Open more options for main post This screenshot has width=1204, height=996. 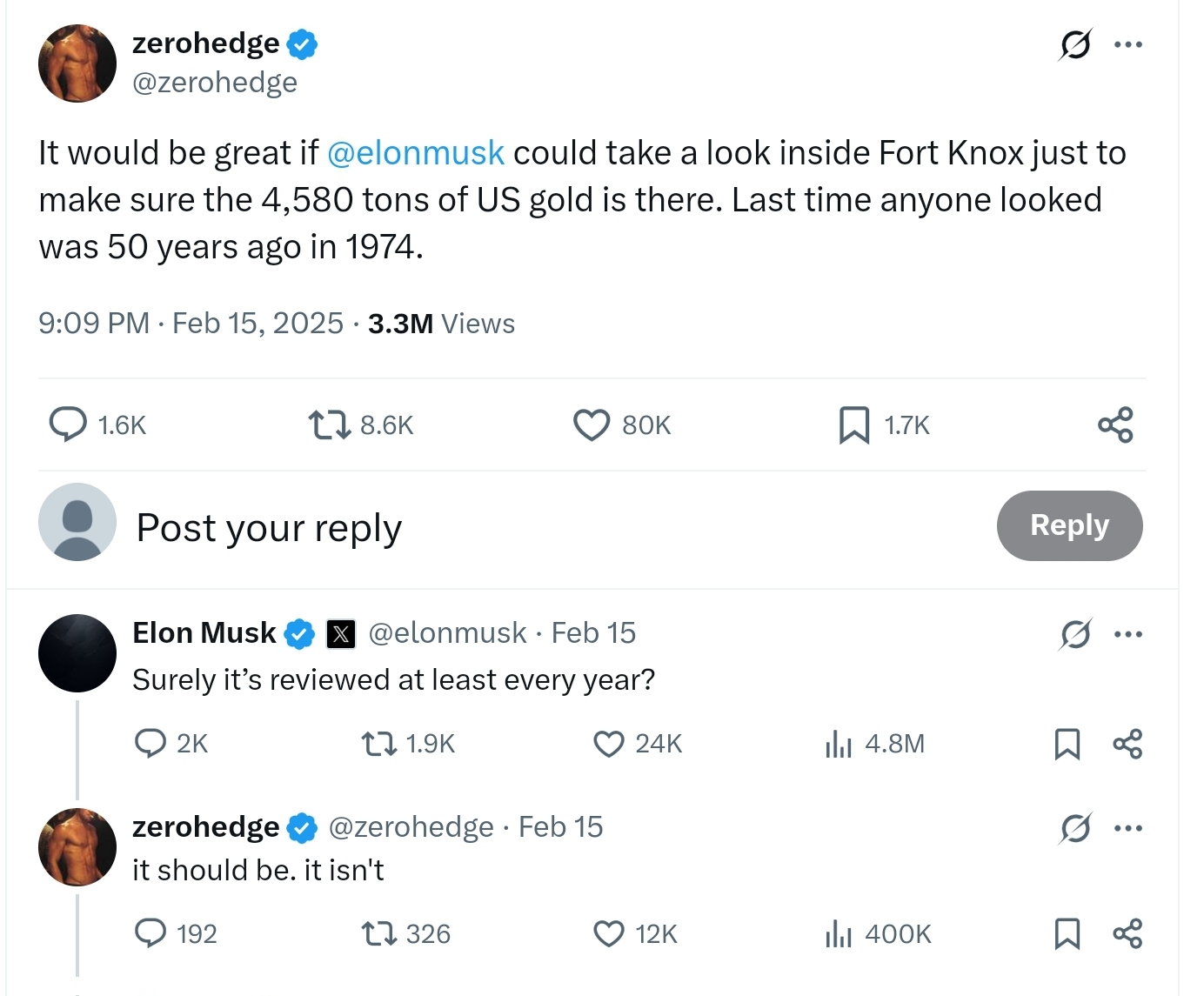1128,44
